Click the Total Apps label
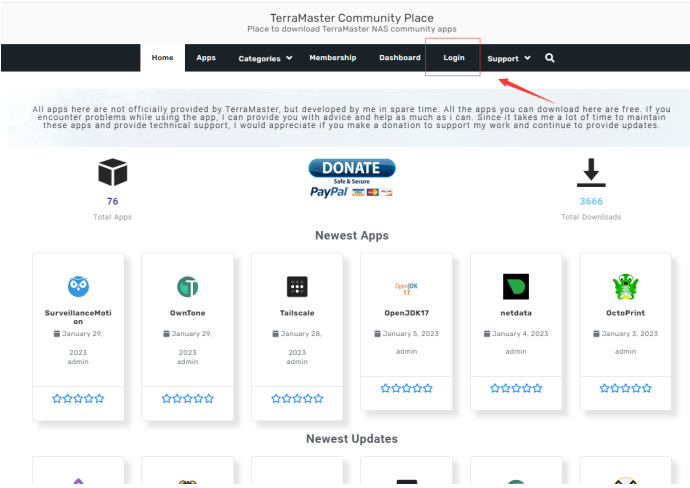 [112, 217]
